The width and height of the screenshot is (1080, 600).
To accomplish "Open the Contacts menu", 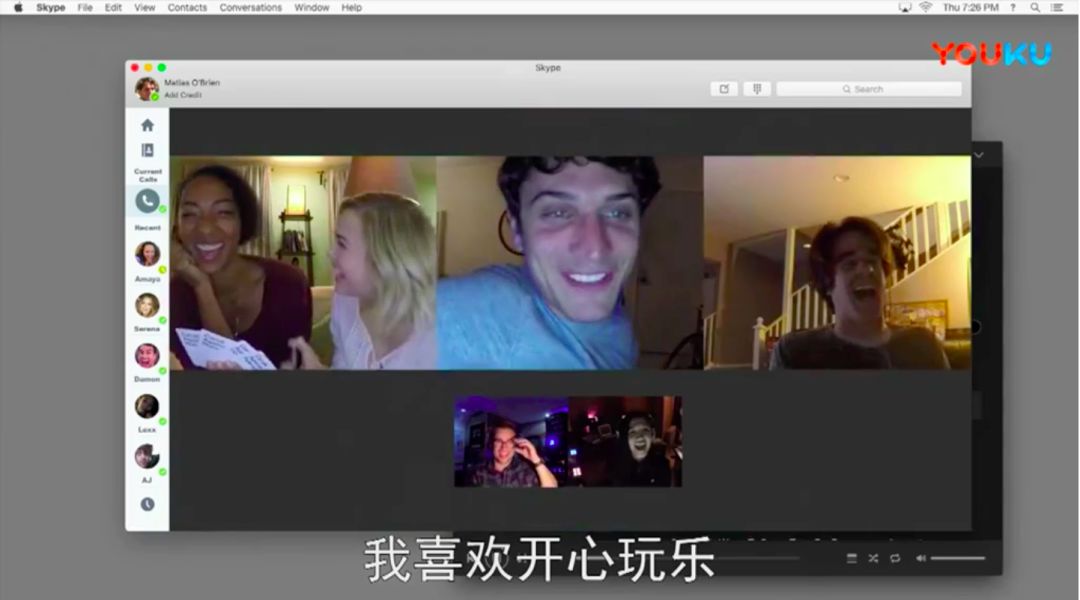I will click(x=187, y=8).
